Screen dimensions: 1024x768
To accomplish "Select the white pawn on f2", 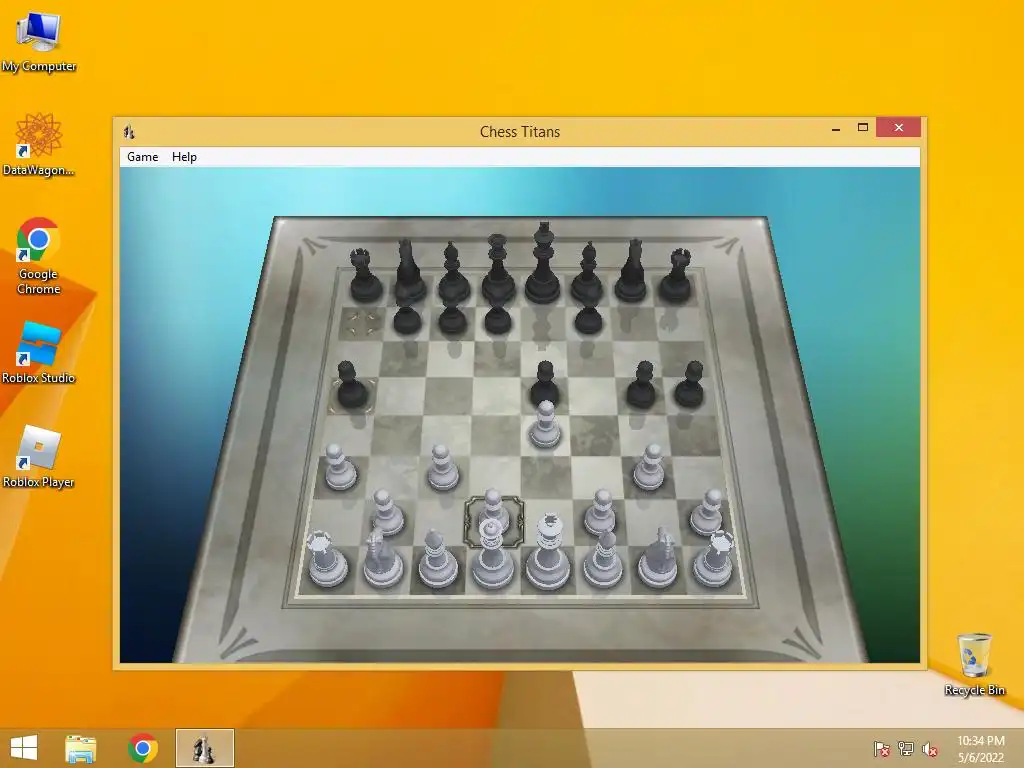I will pos(600,513).
